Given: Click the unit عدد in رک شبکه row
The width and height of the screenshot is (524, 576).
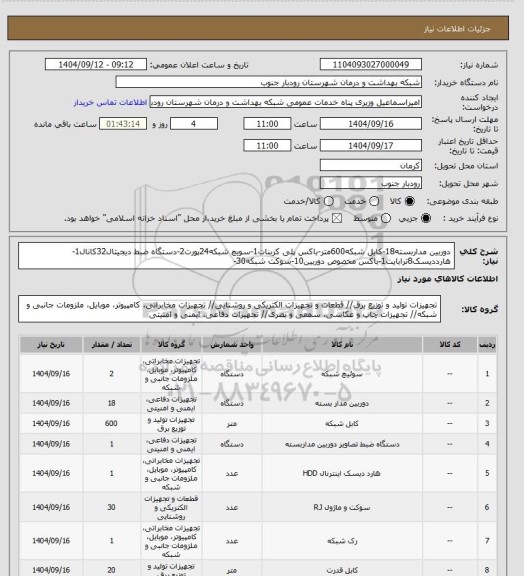Looking at the screenshot, I should click(x=232, y=541).
